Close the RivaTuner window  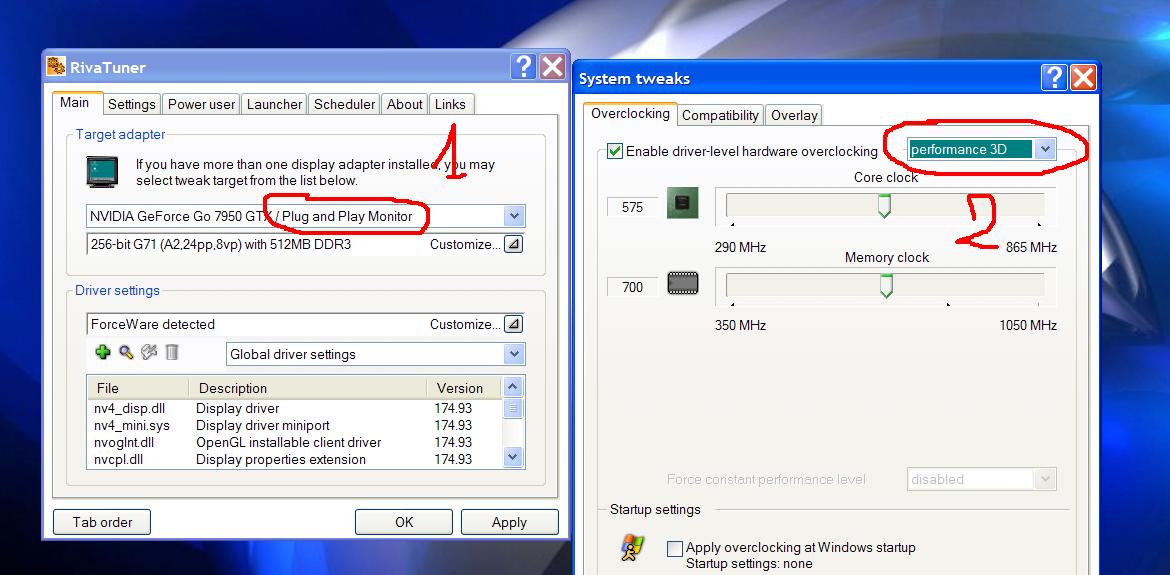coord(552,66)
